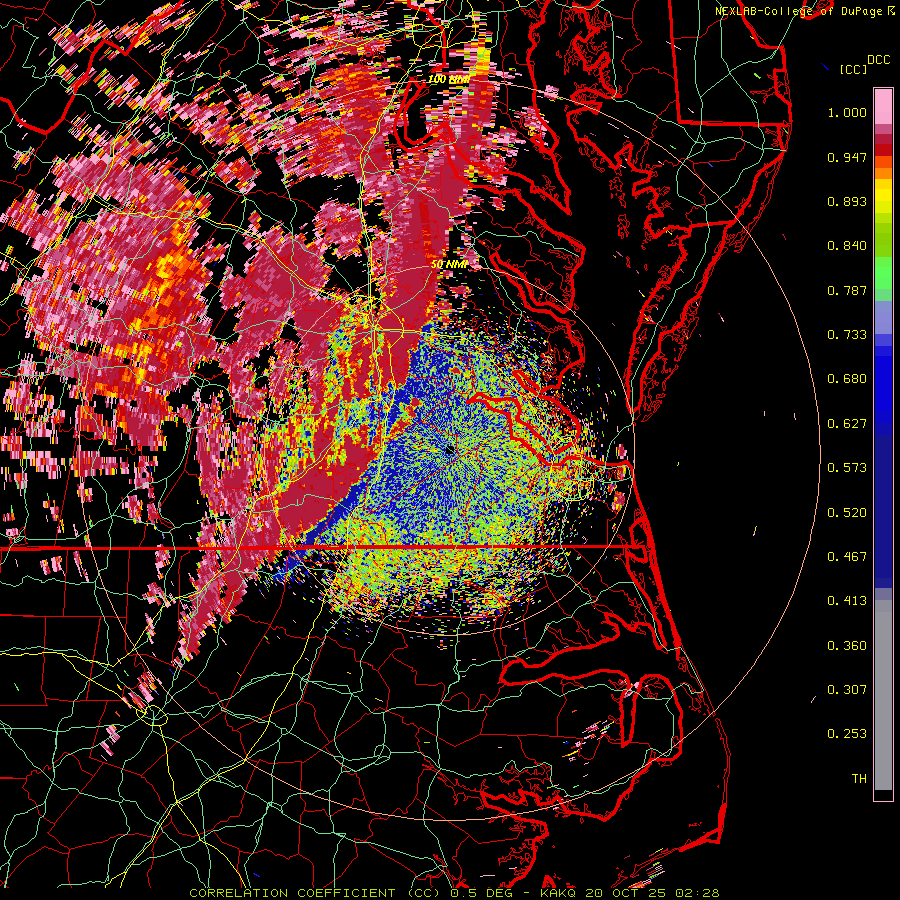Select the 0.893 scale value
Viewport: 900px width, 900px height.
click(847, 201)
